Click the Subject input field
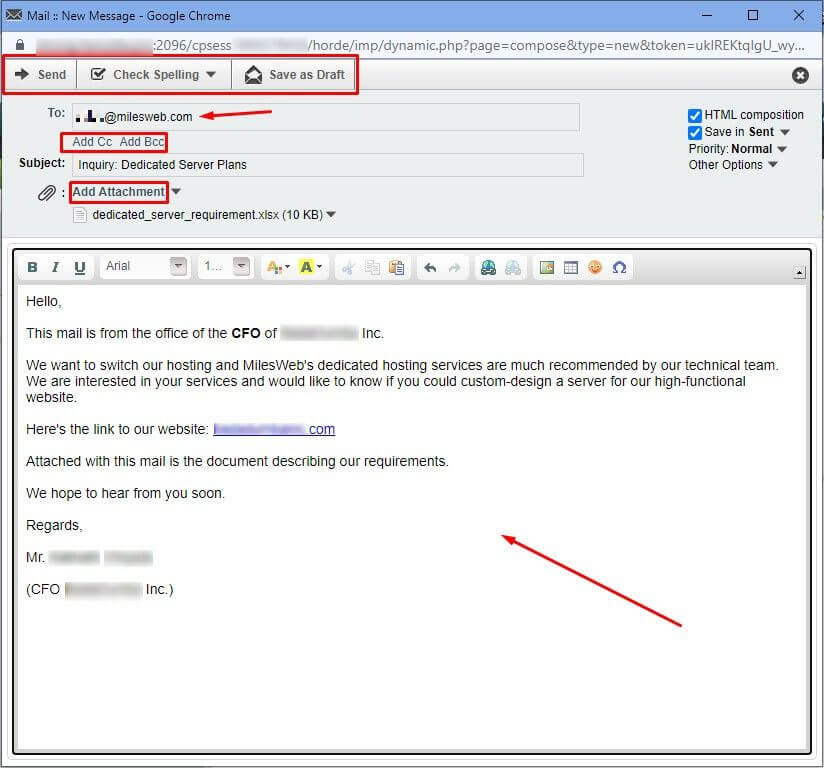 327,165
